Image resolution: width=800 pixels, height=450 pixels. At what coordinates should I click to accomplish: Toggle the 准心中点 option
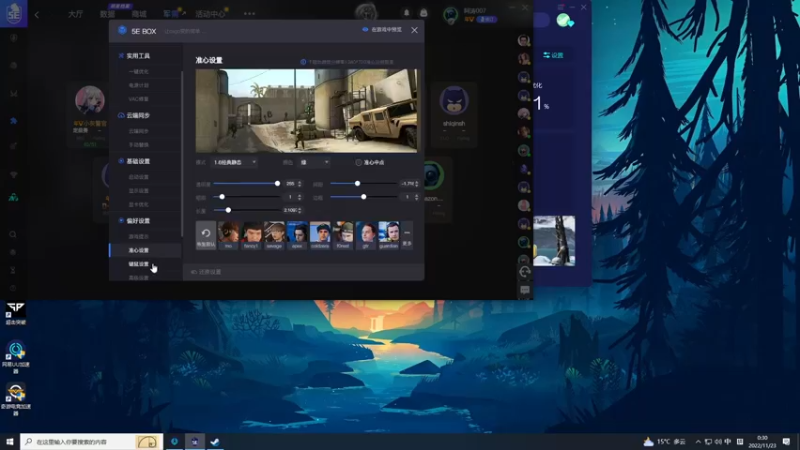(370, 162)
